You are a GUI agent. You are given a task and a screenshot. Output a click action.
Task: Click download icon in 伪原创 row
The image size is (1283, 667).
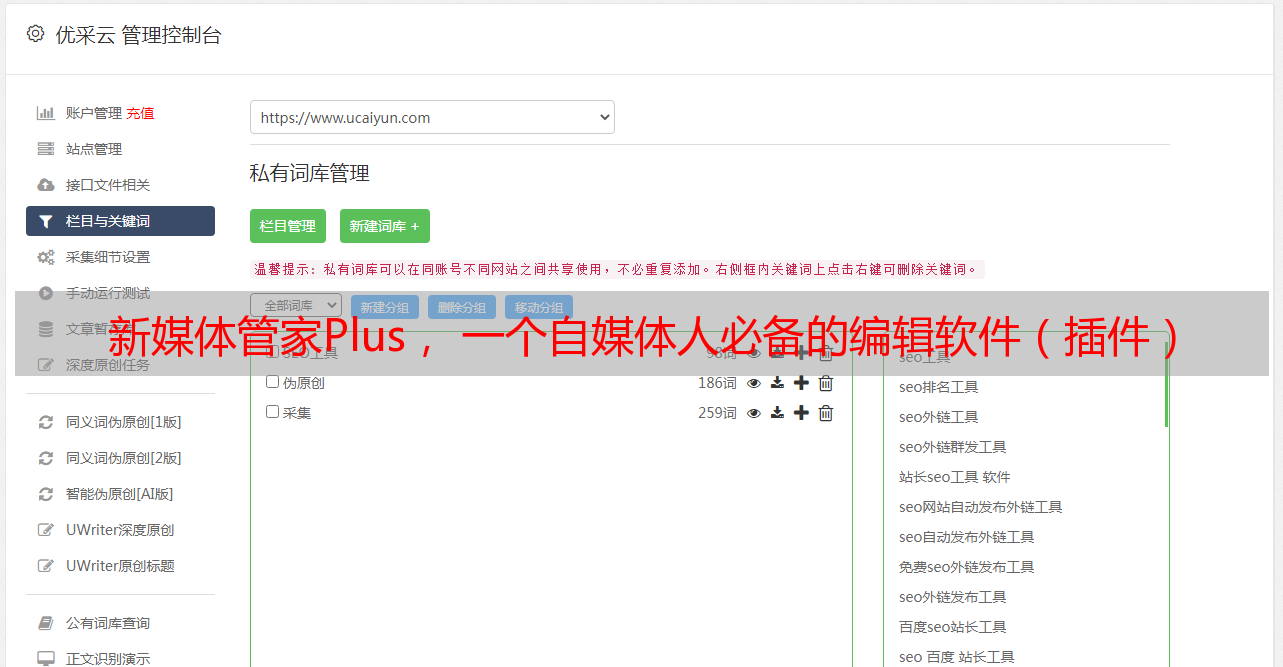tap(777, 383)
